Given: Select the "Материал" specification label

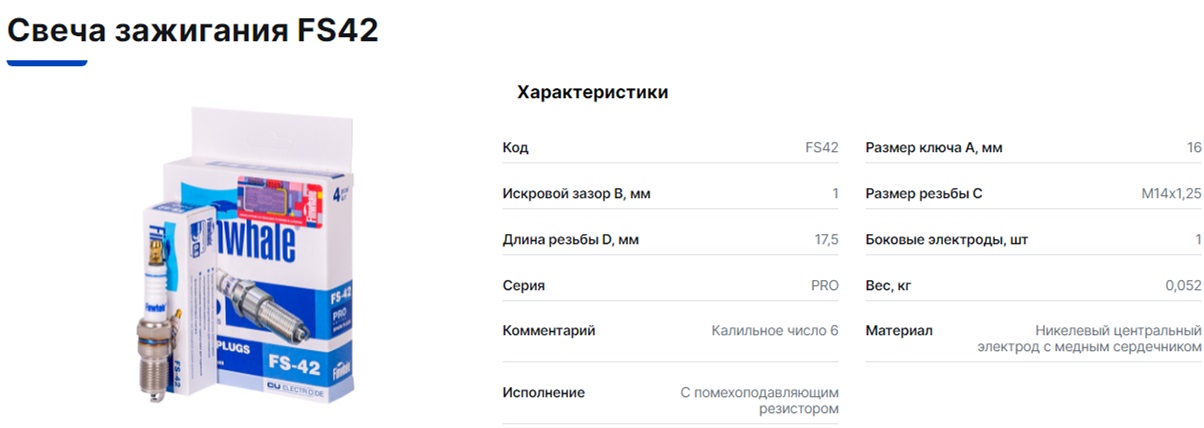Looking at the screenshot, I should (x=899, y=331).
